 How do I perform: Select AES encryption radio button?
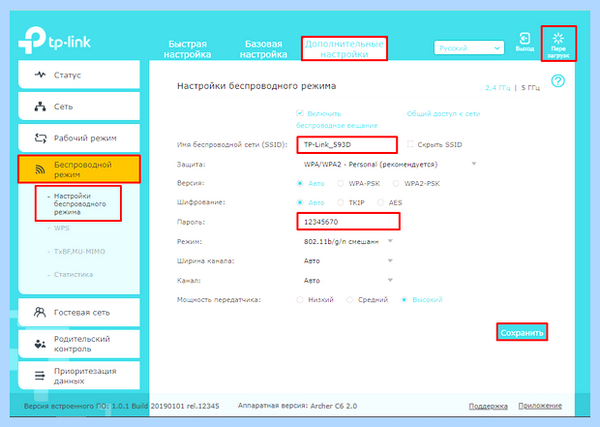point(380,202)
